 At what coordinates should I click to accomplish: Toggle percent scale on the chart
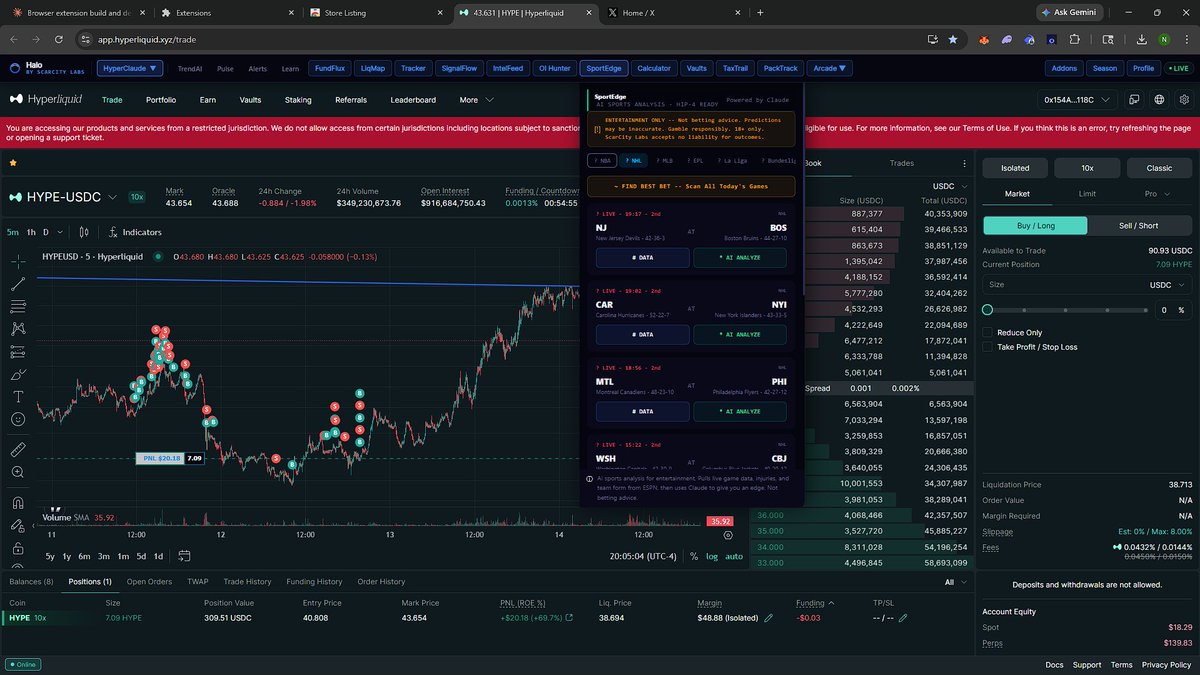click(x=695, y=556)
